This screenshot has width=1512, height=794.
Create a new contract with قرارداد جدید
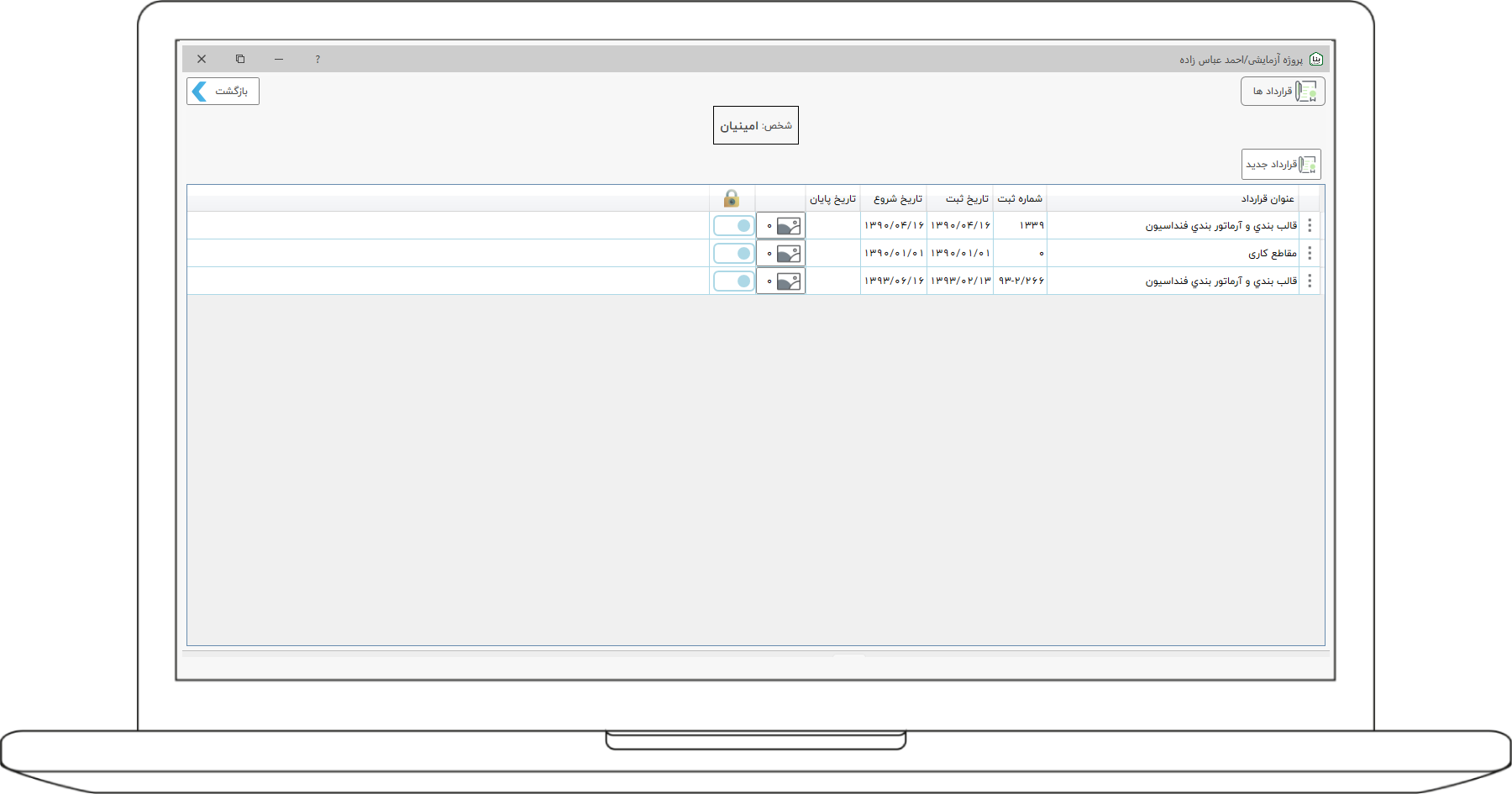tap(1281, 164)
